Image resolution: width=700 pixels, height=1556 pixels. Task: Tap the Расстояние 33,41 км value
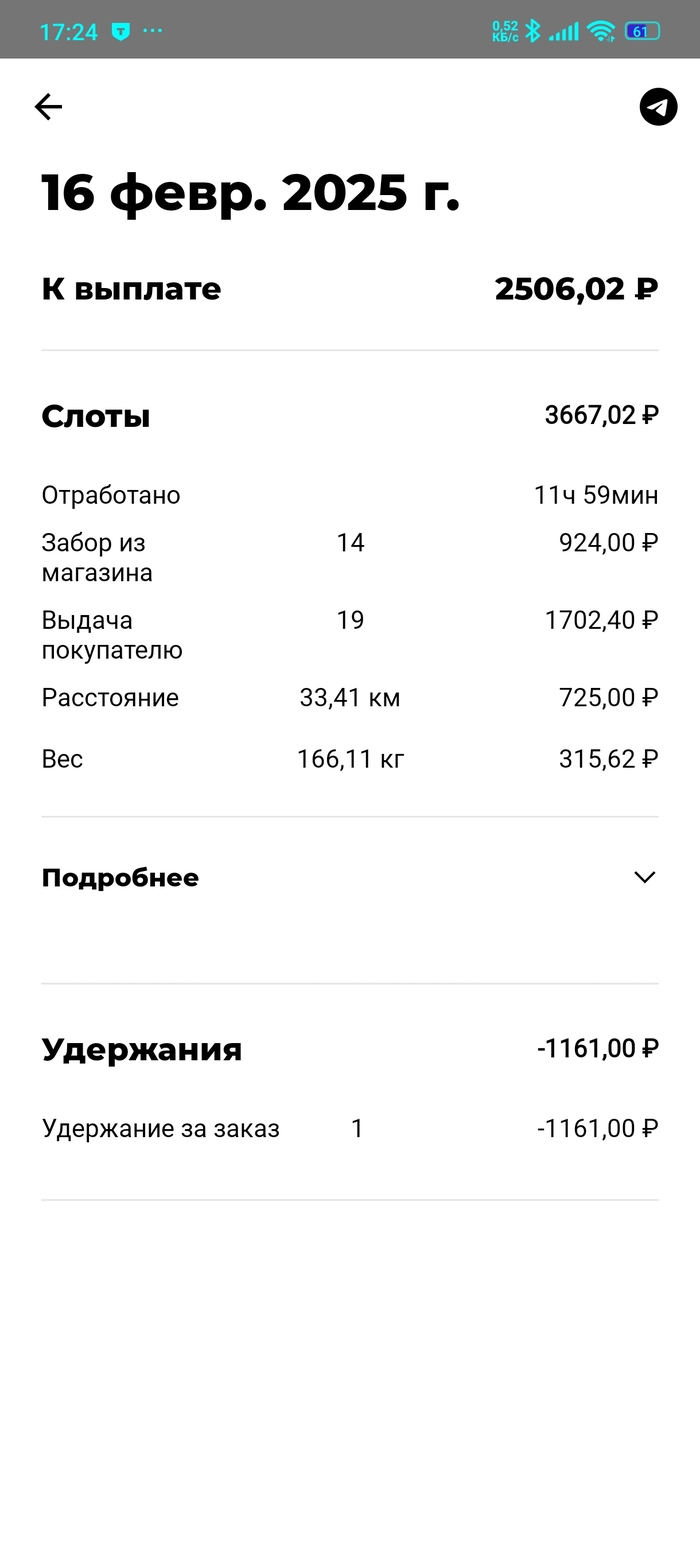[x=350, y=698]
